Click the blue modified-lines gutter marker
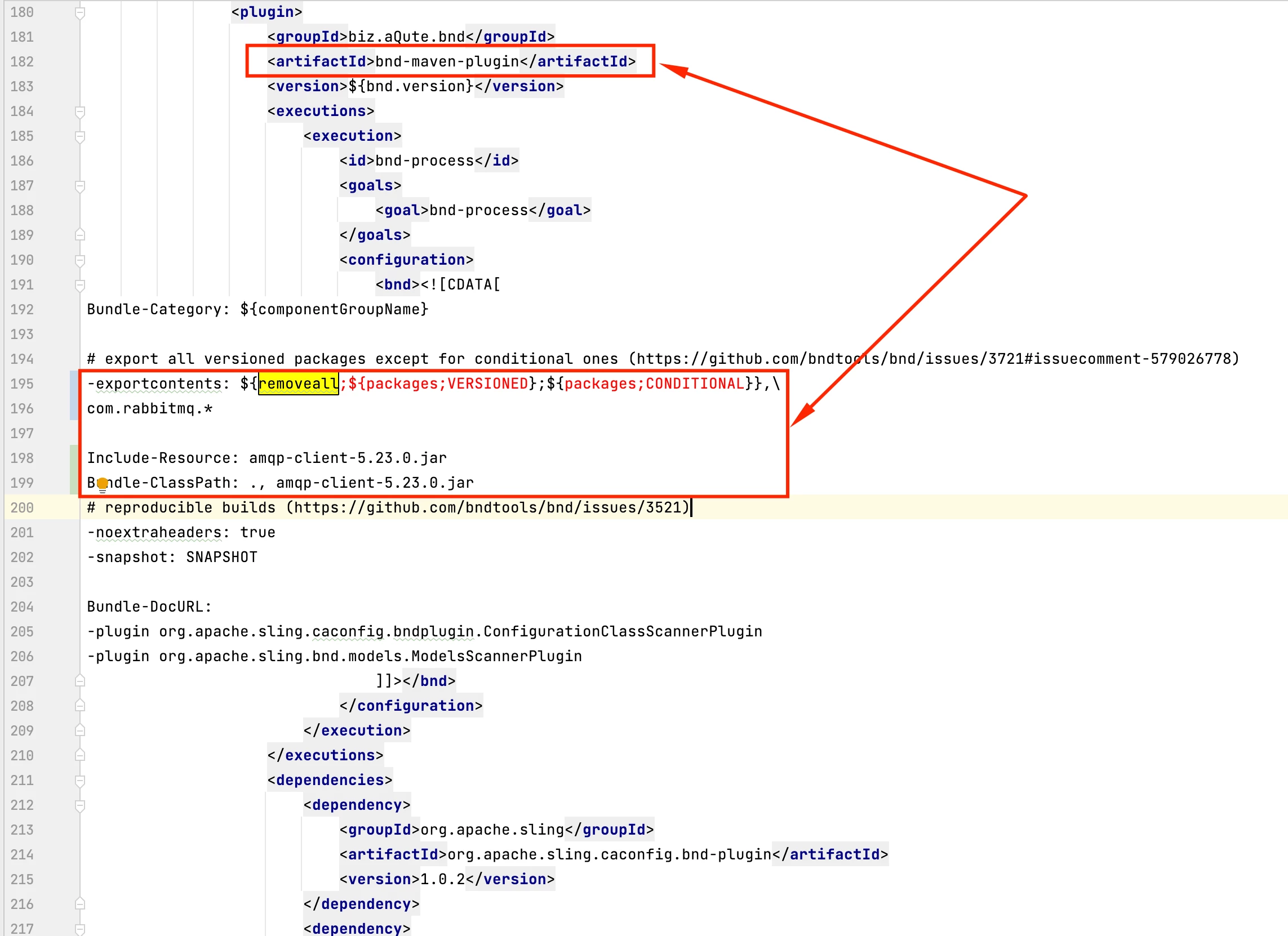1288x936 pixels. click(73, 395)
